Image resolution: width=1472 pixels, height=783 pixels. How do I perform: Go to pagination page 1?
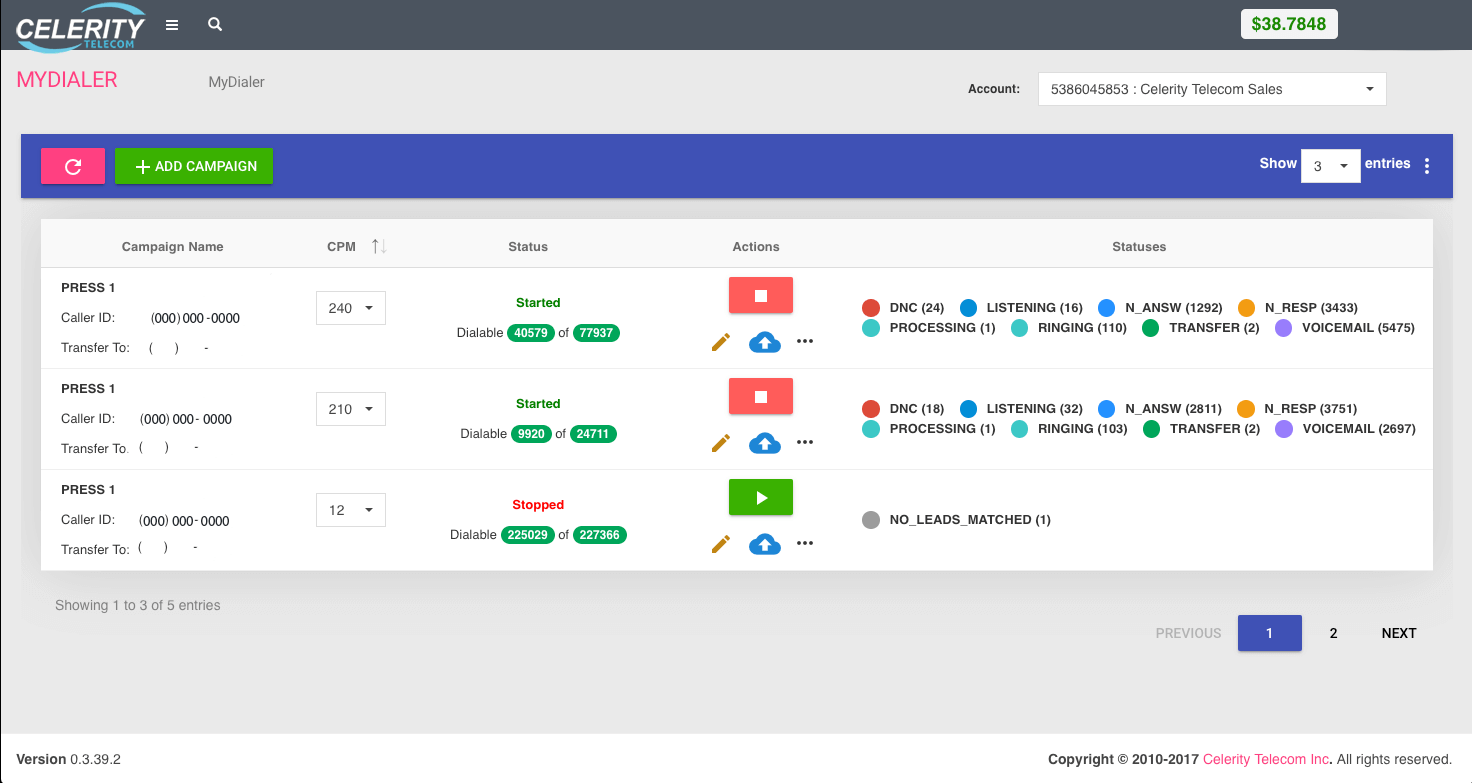tap(1270, 633)
